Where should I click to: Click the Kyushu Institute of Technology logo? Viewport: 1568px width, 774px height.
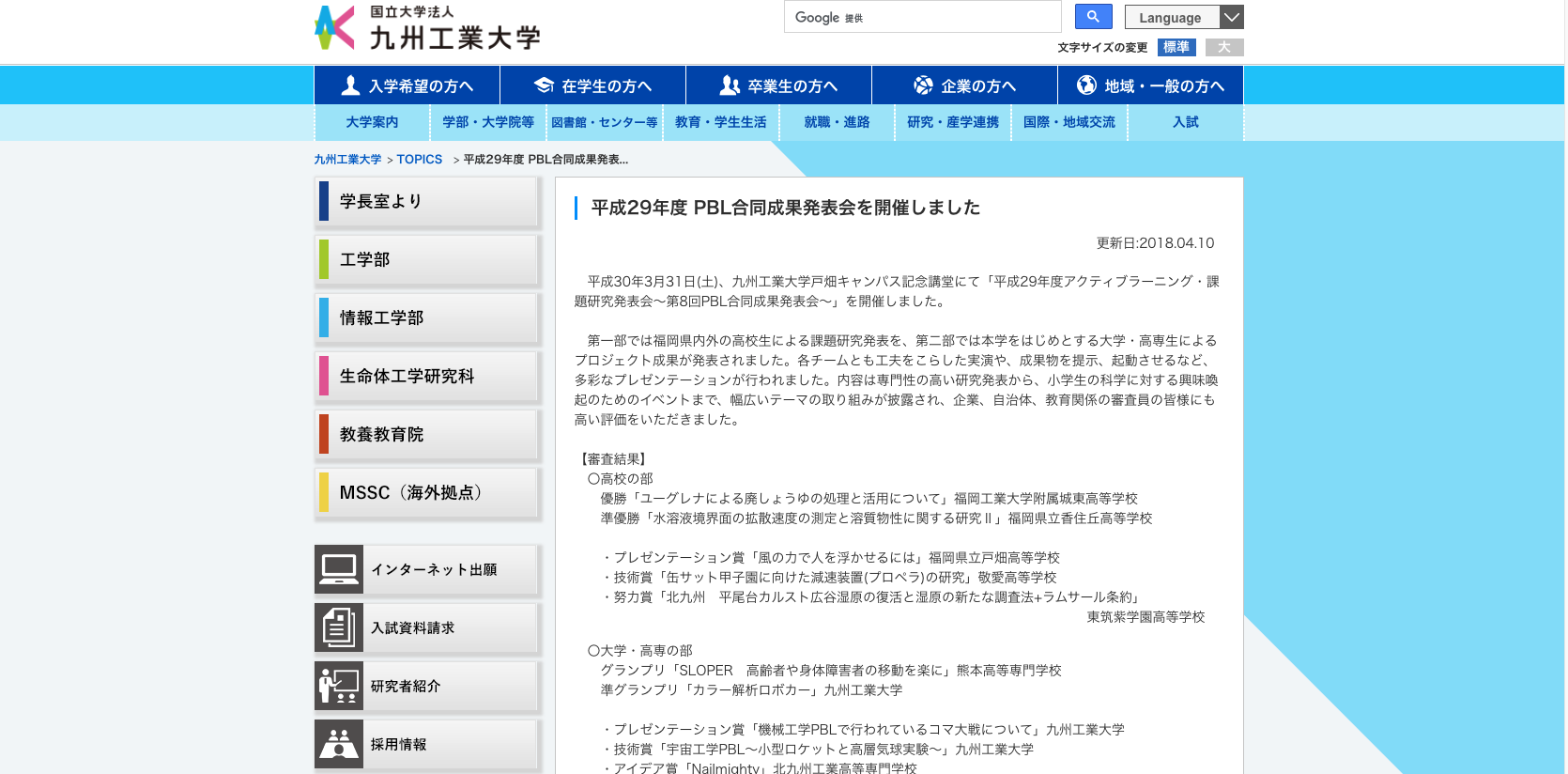click(427, 28)
